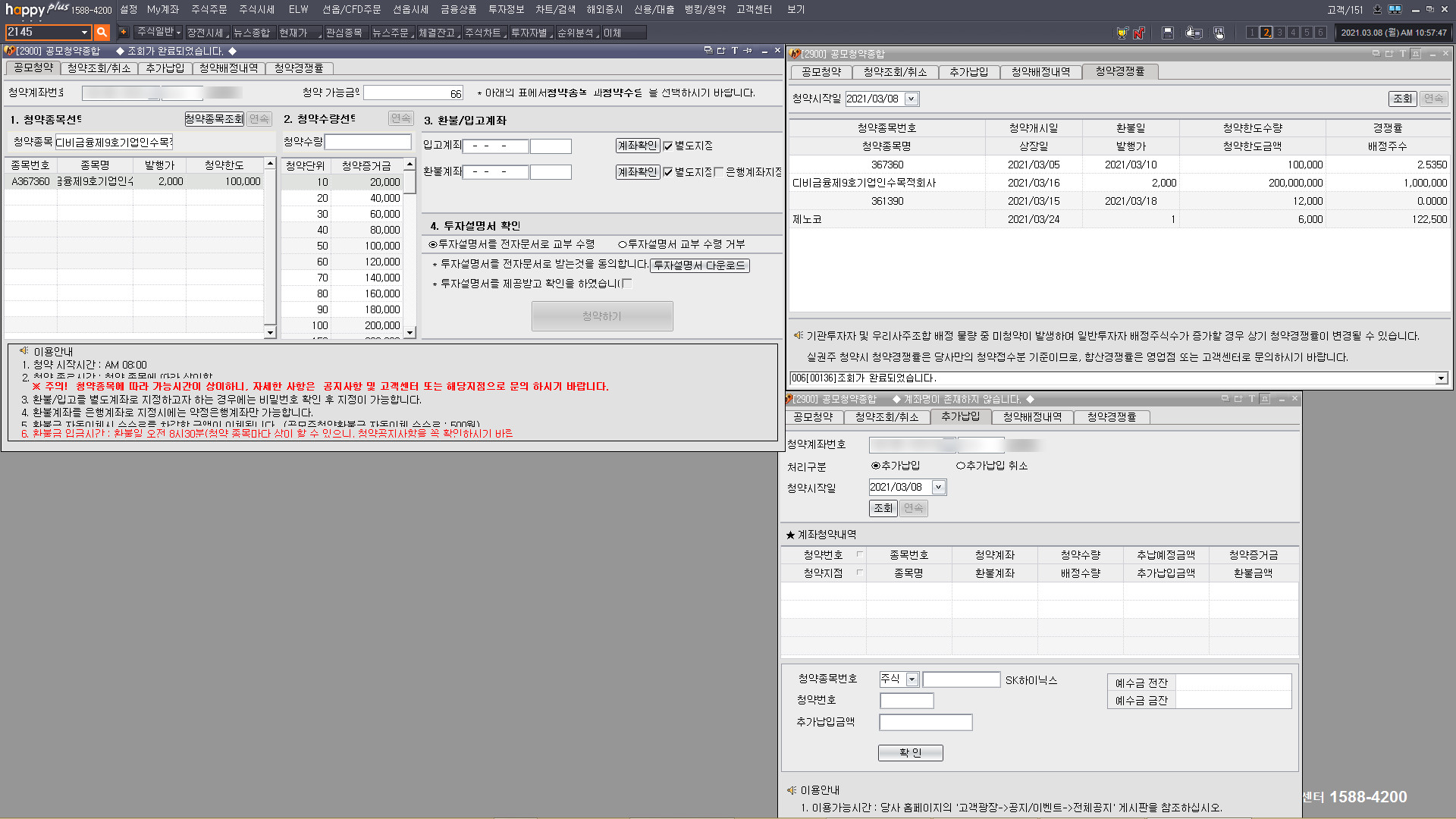
Task: Select the 추가납입 취소 radio option
Action: (x=961, y=466)
